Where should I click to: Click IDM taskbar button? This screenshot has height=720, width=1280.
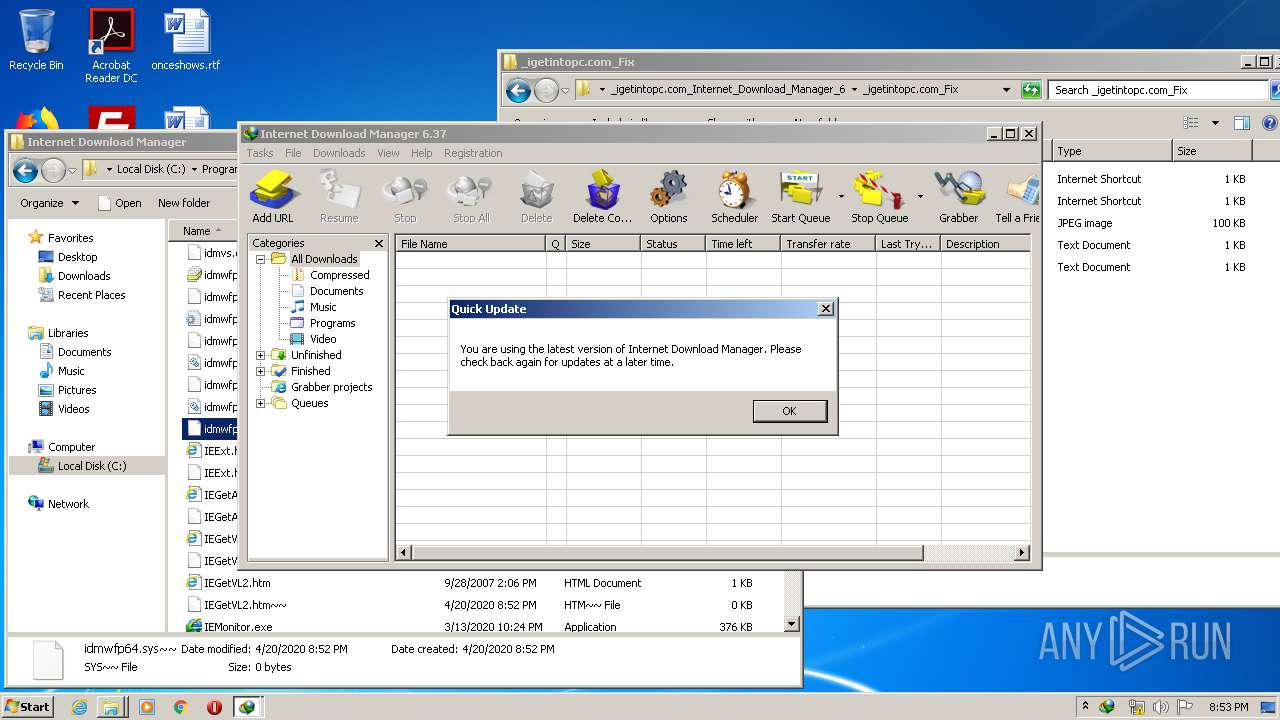[x=247, y=707]
